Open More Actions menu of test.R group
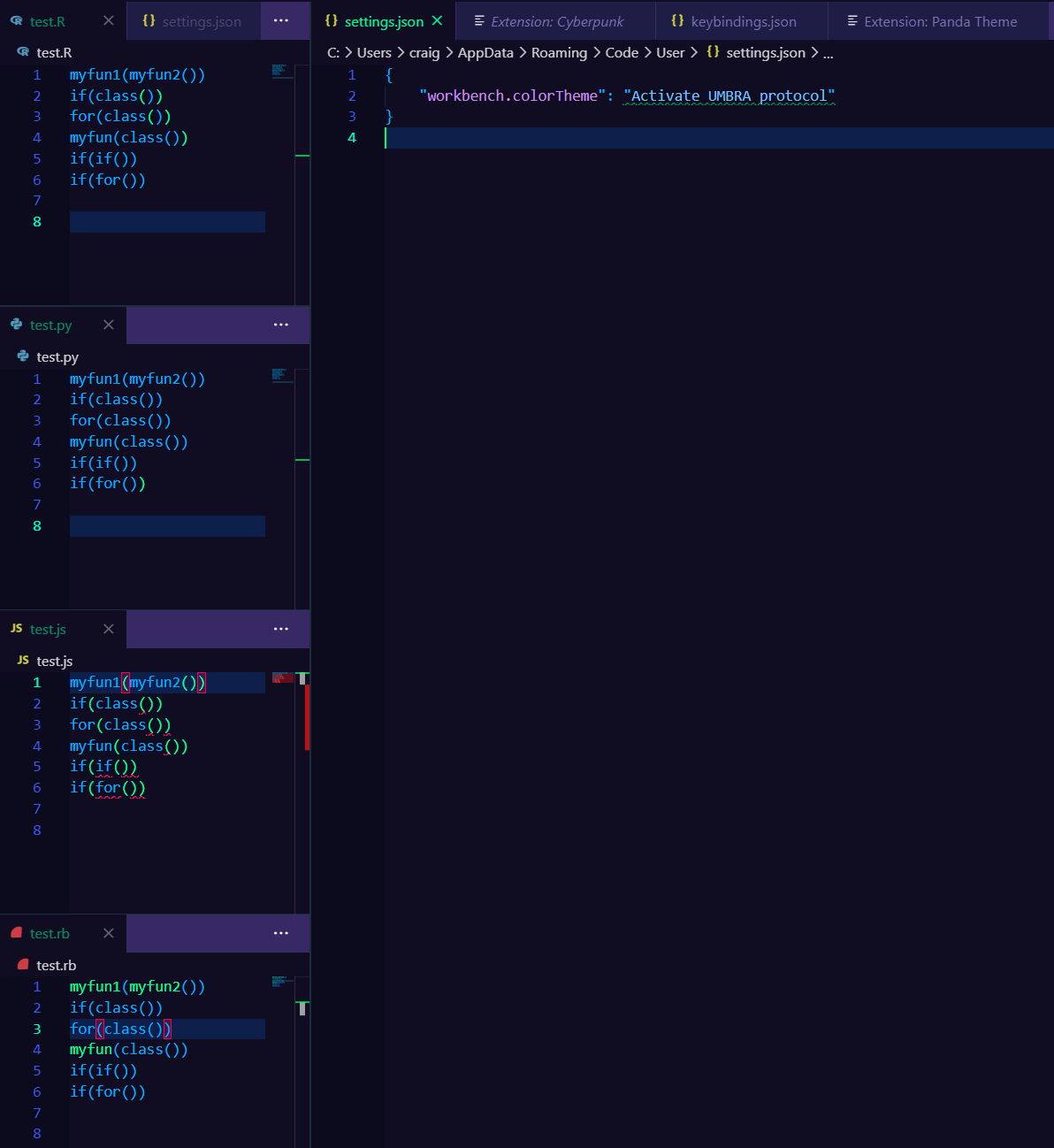Image resolution: width=1054 pixels, height=1148 pixels. pyautogui.click(x=281, y=20)
